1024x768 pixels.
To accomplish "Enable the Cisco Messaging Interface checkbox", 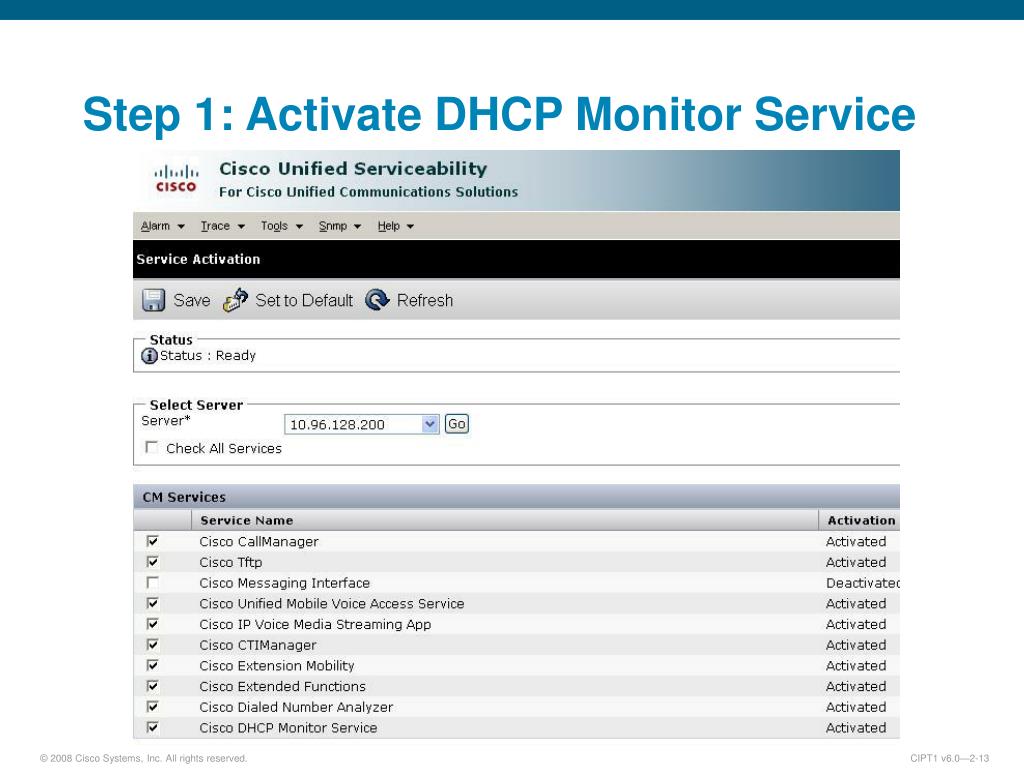I will 153,583.
